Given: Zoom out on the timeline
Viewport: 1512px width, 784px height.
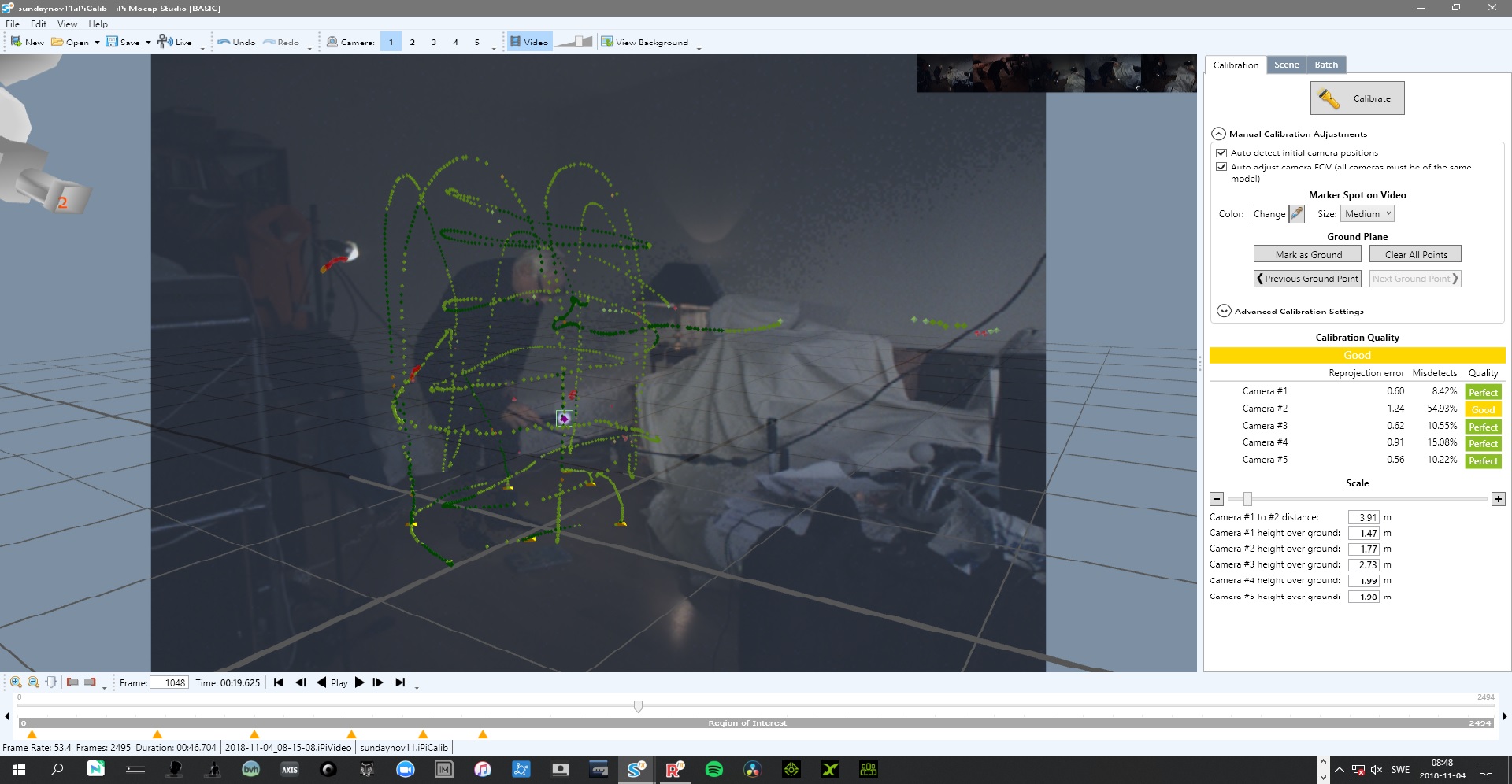Looking at the screenshot, I should [x=33, y=682].
